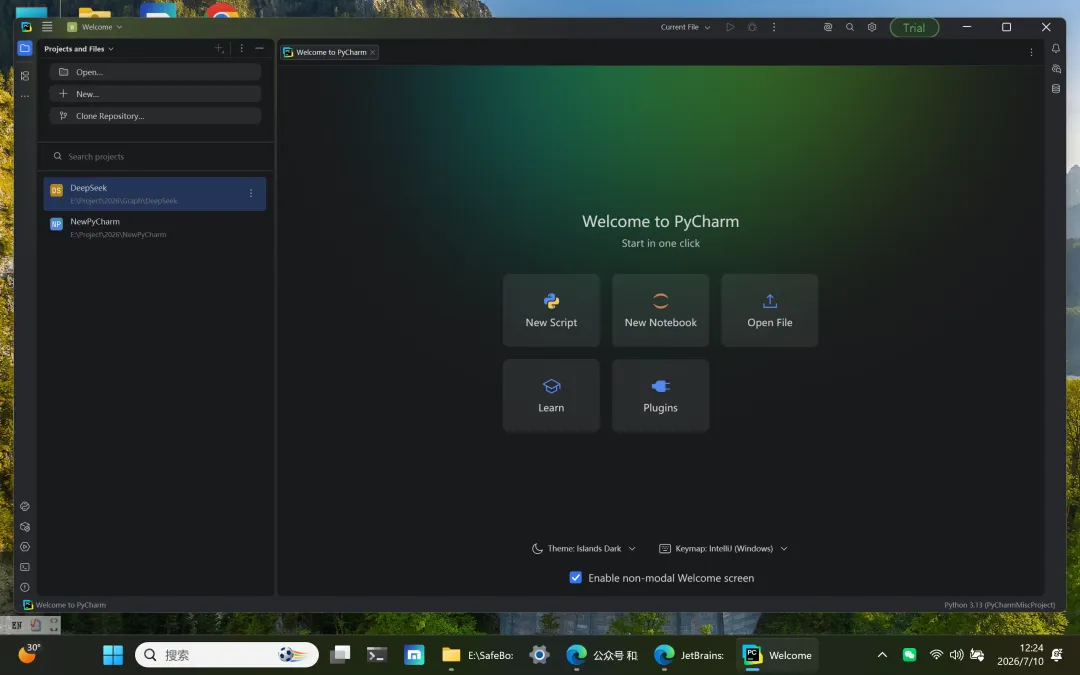Open the Structure tool window icon
The height and width of the screenshot is (675, 1080).
tap(25, 76)
